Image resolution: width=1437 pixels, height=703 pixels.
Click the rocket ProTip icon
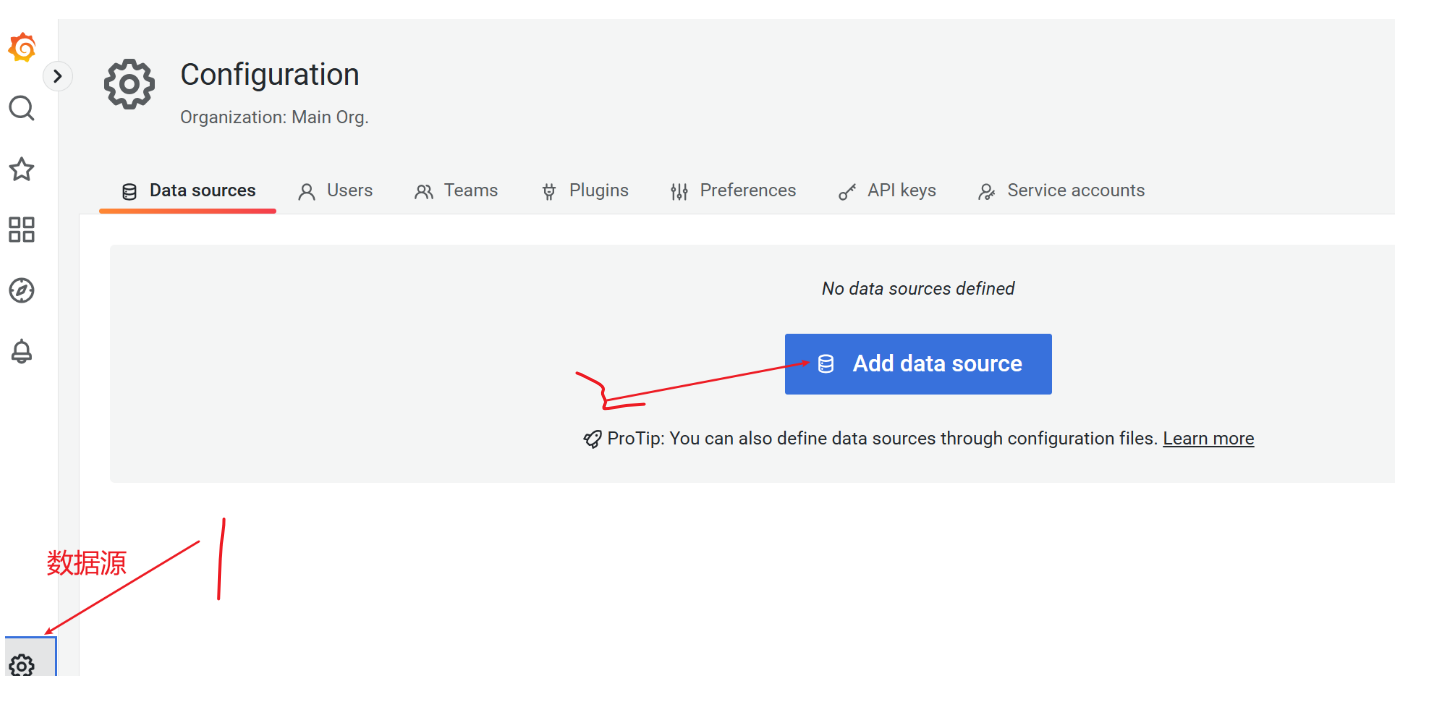point(593,439)
